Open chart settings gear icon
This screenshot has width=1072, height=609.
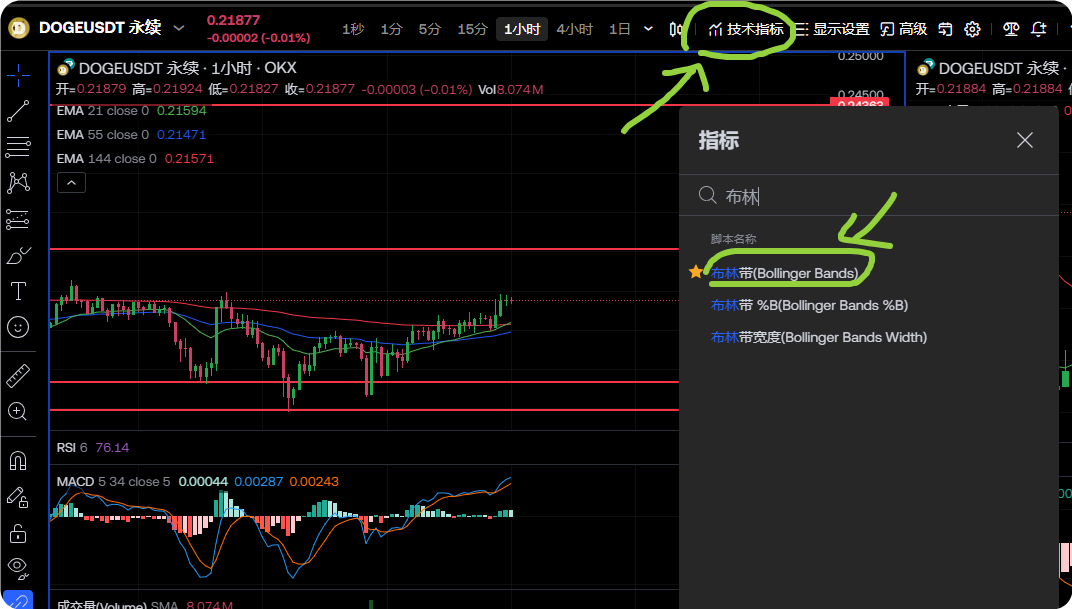click(971, 29)
